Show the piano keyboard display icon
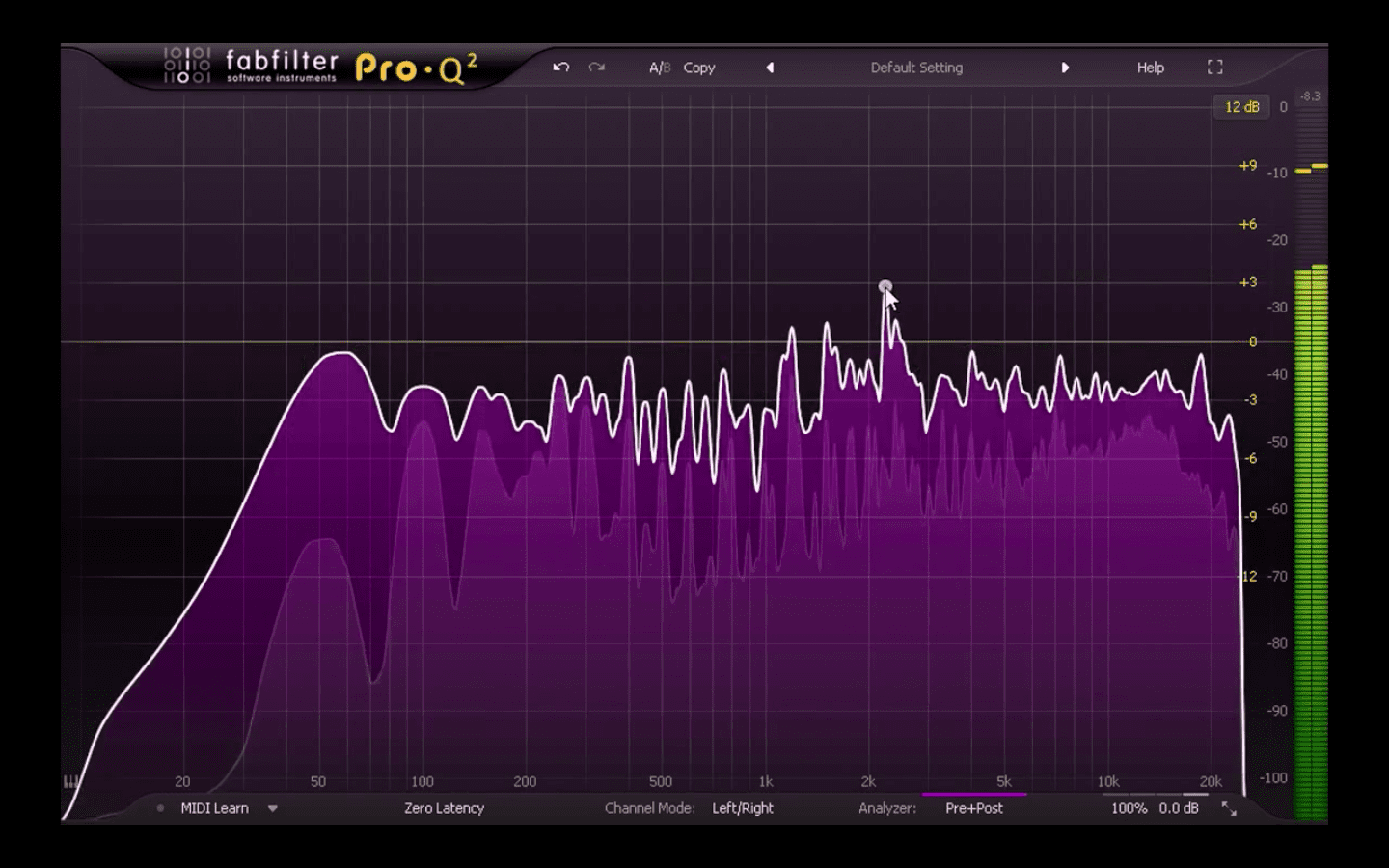The height and width of the screenshot is (868, 1389). (71, 782)
